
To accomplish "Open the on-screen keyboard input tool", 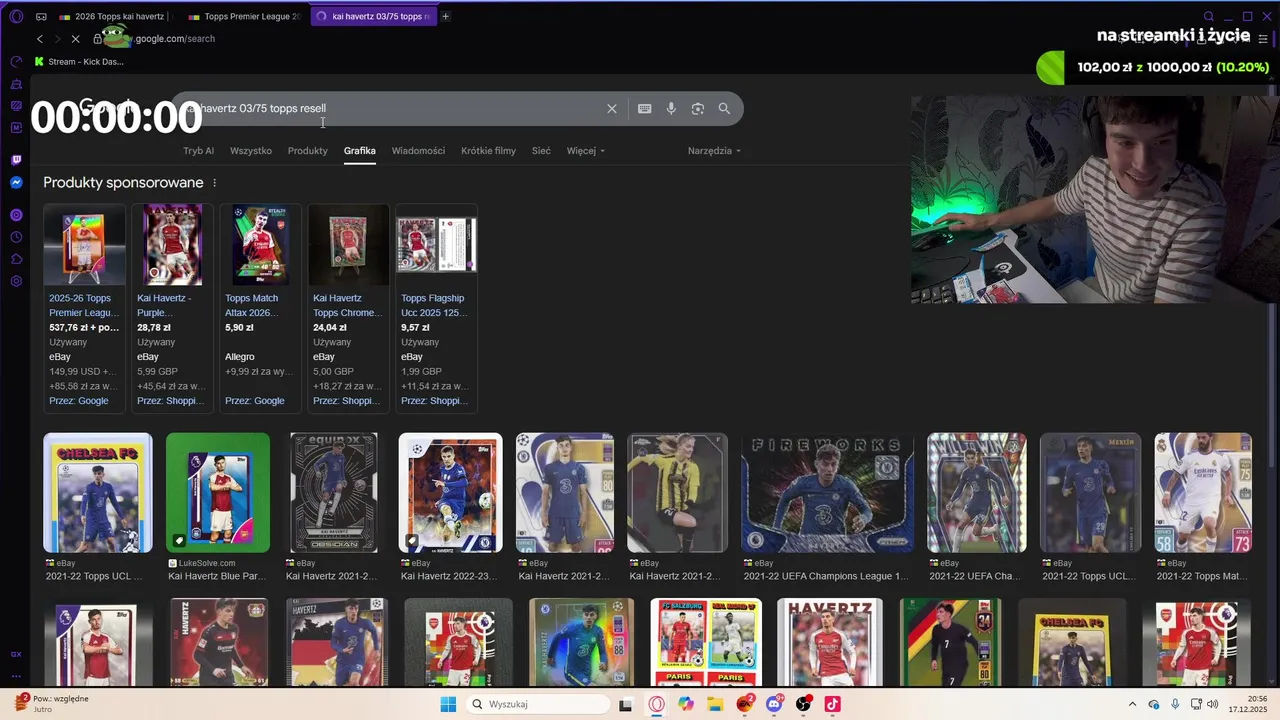I will 644,108.
